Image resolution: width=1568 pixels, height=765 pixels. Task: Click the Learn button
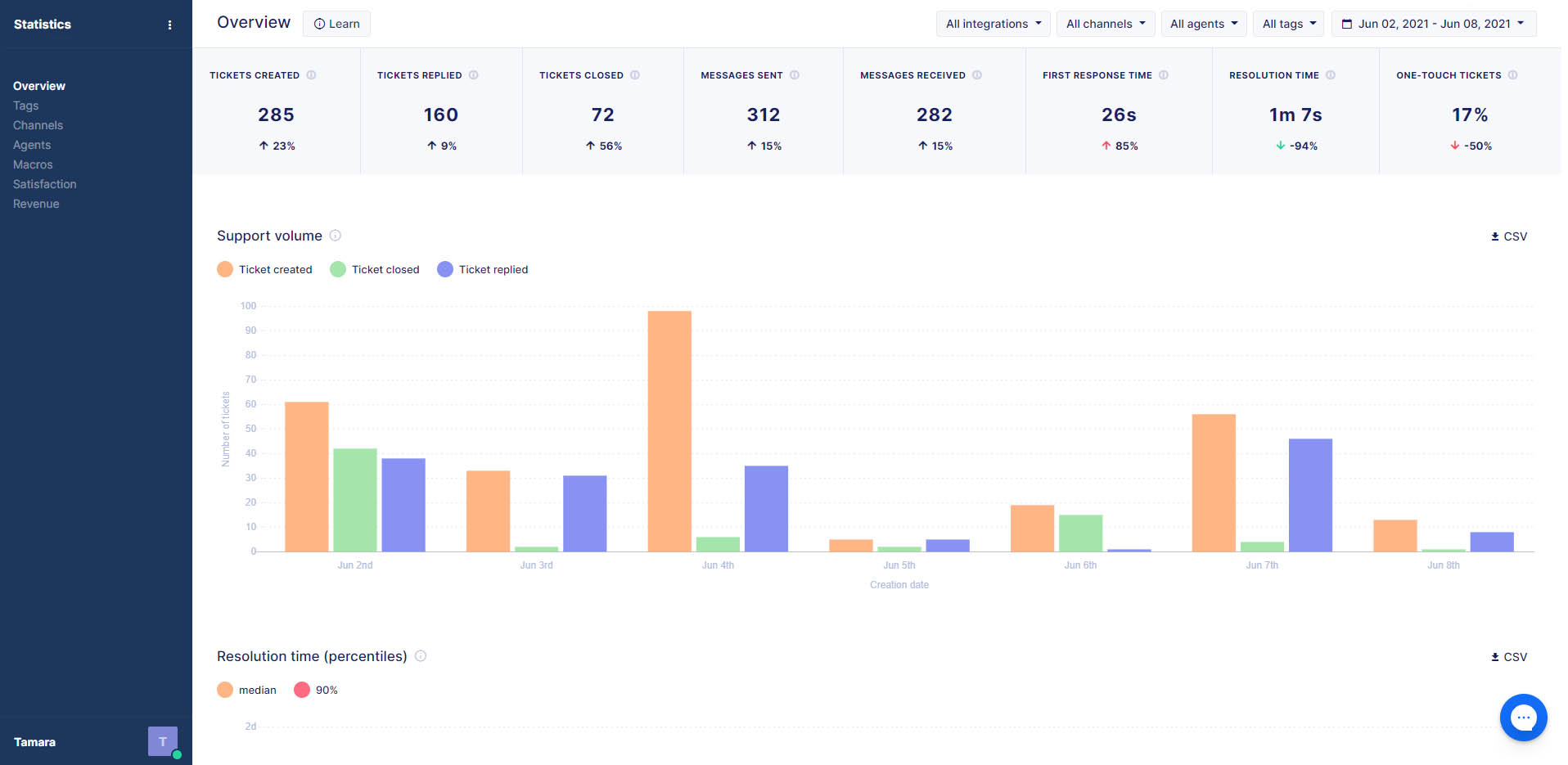click(x=336, y=24)
